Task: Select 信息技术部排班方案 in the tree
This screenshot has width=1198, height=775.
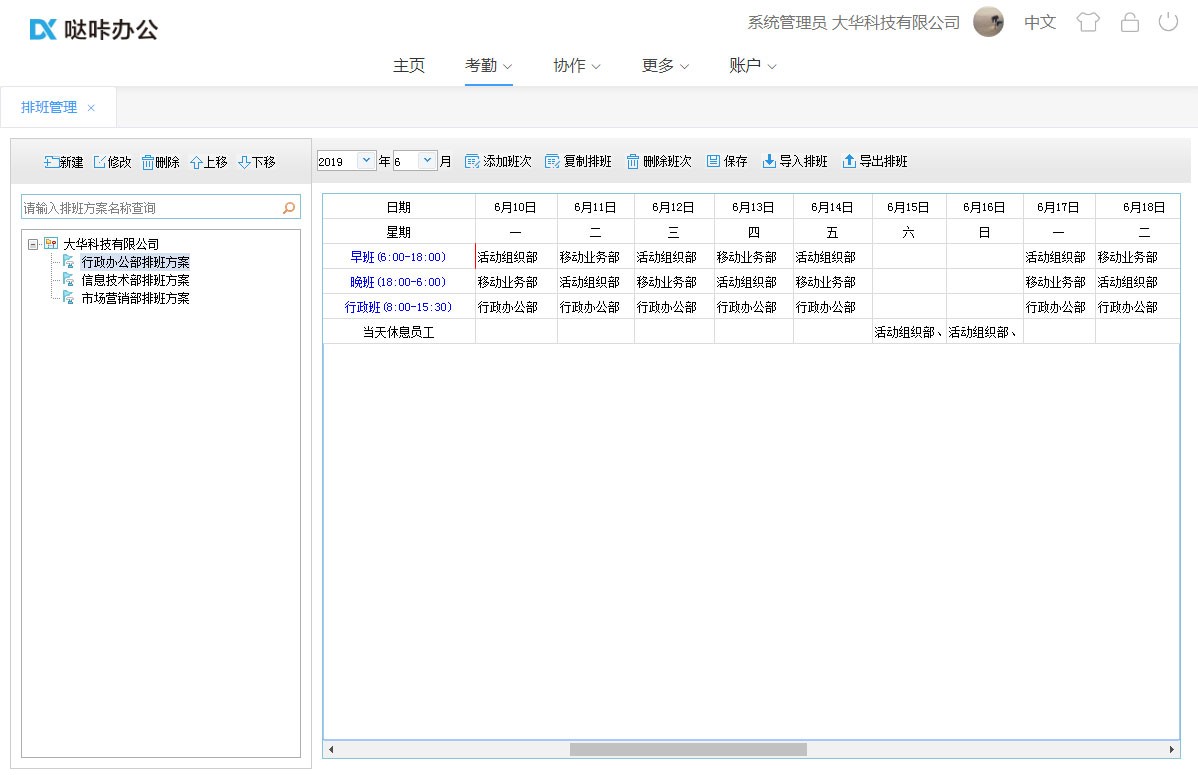Action: pos(135,280)
